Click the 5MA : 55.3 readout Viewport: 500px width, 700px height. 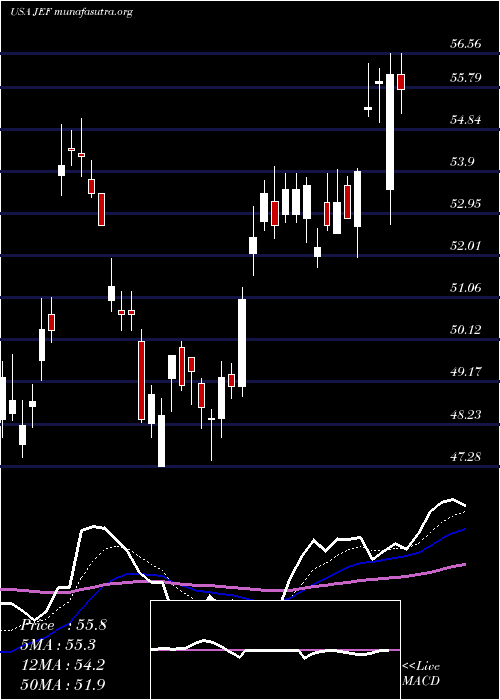pyautogui.click(x=58, y=645)
